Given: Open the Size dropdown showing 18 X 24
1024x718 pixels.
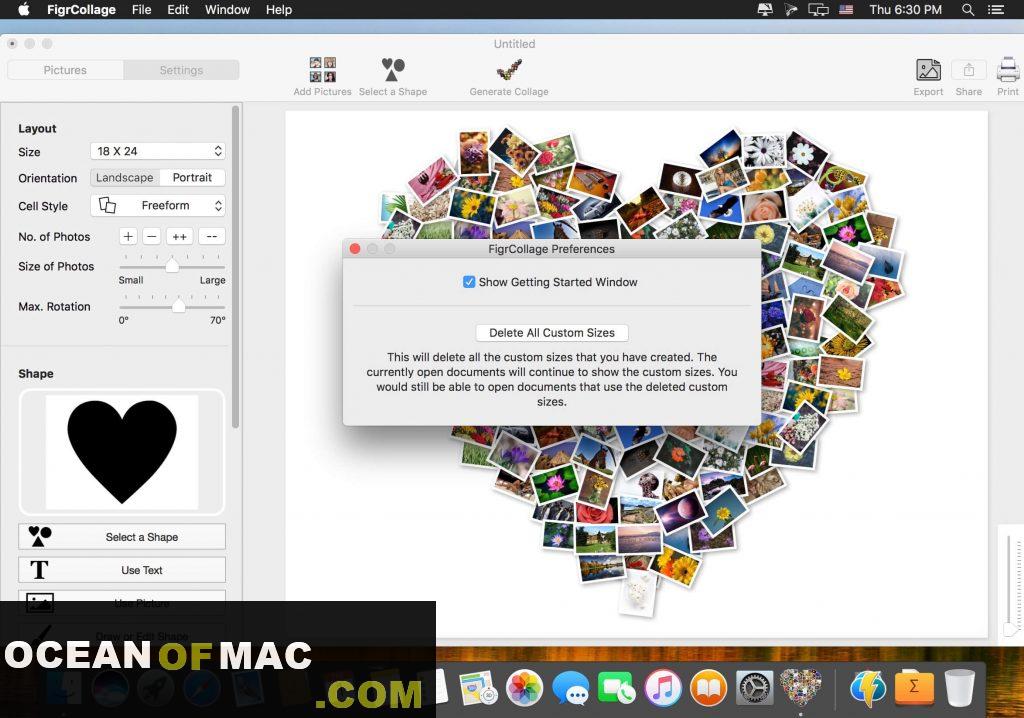Looking at the screenshot, I should tap(157, 152).
